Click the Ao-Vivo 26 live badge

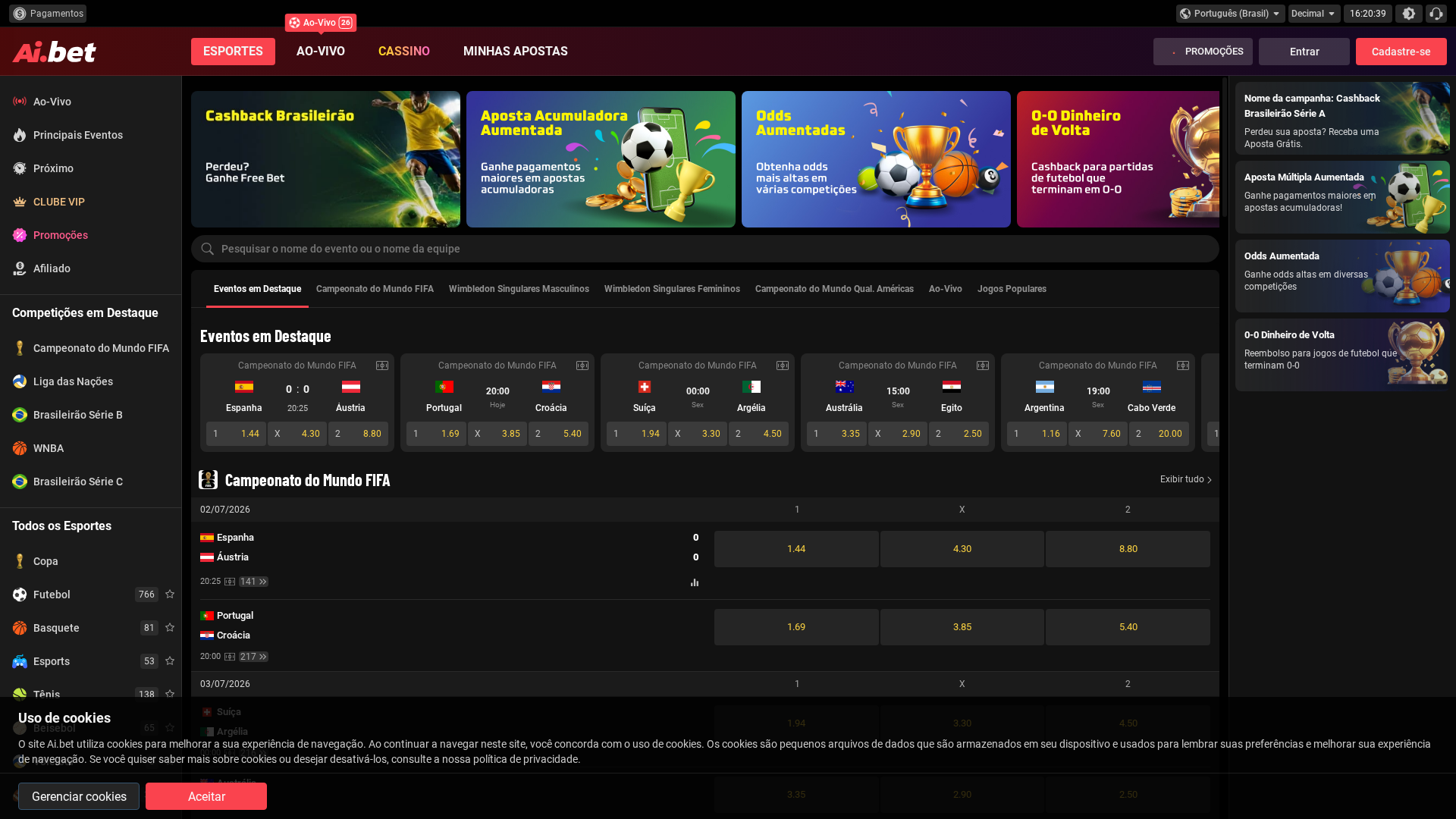click(321, 23)
